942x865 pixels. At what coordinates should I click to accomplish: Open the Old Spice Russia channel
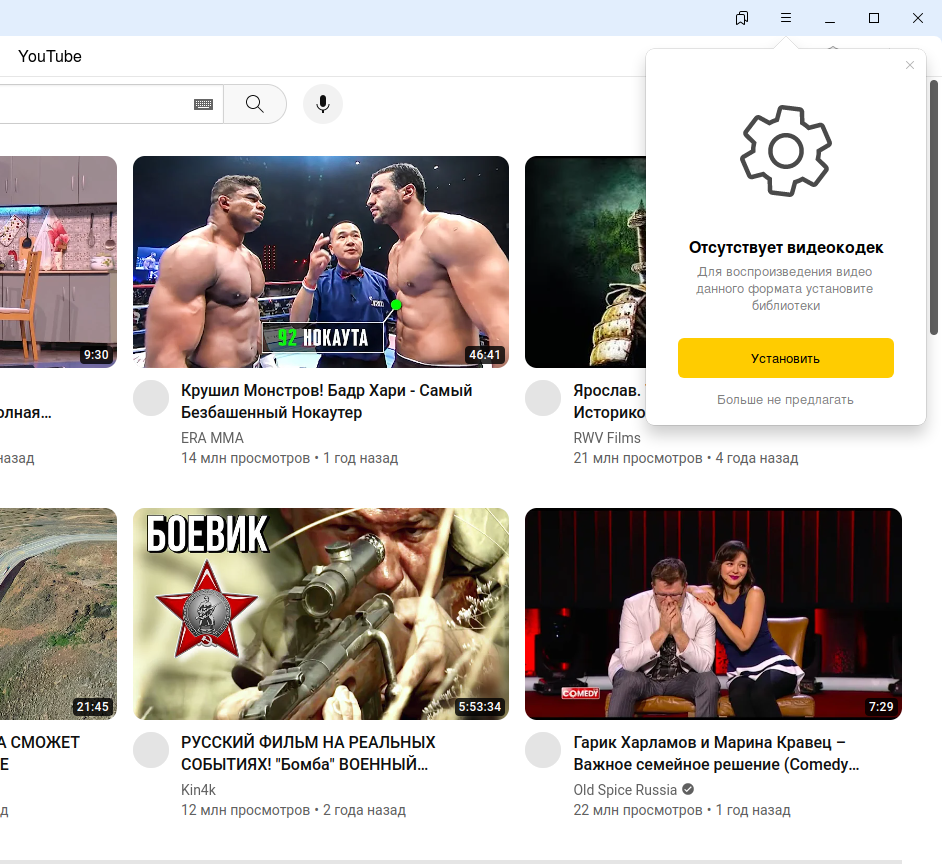[625, 790]
